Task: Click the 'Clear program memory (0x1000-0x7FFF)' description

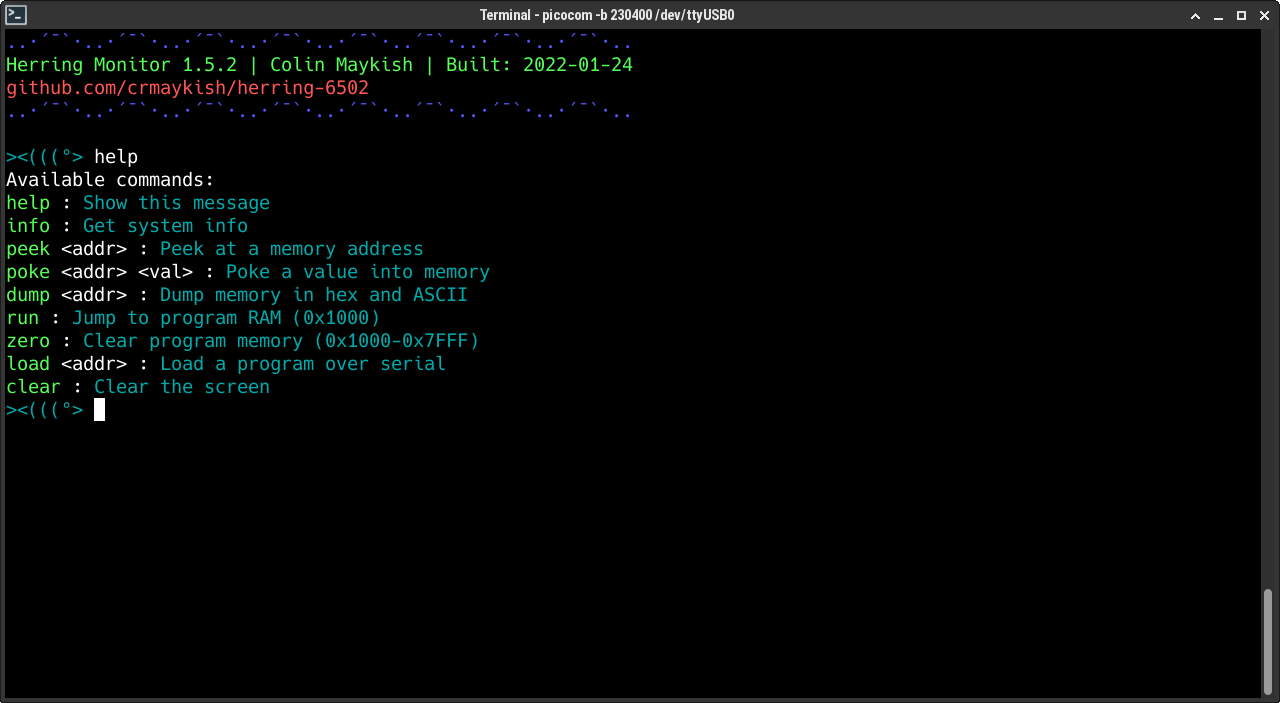Action: (x=281, y=341)
